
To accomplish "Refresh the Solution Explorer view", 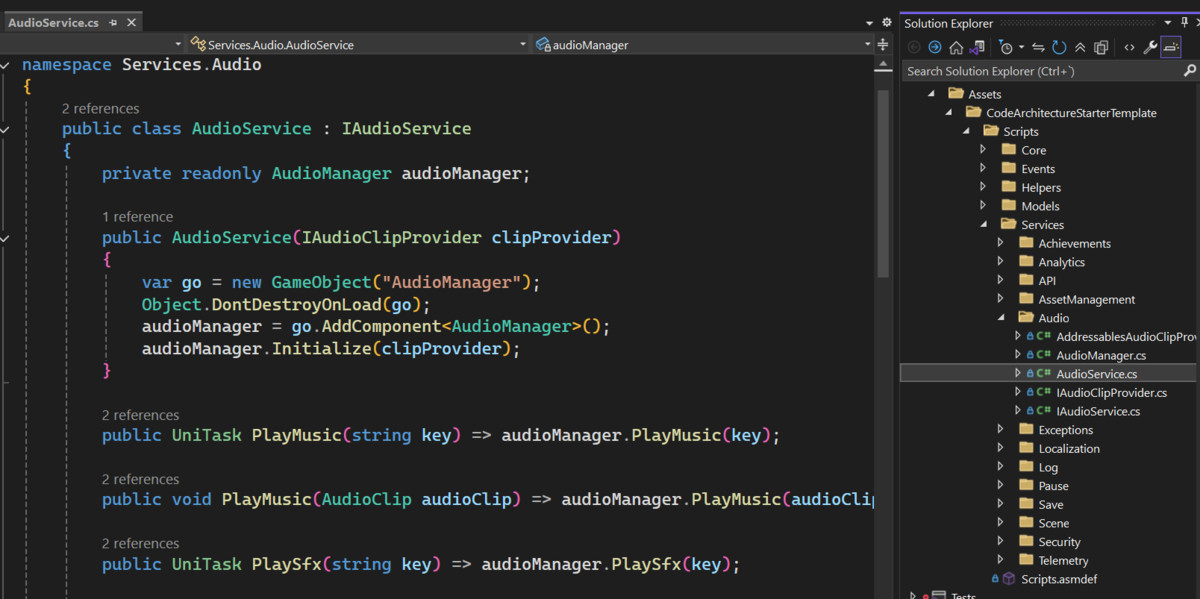I will (x=1058, y=46).
